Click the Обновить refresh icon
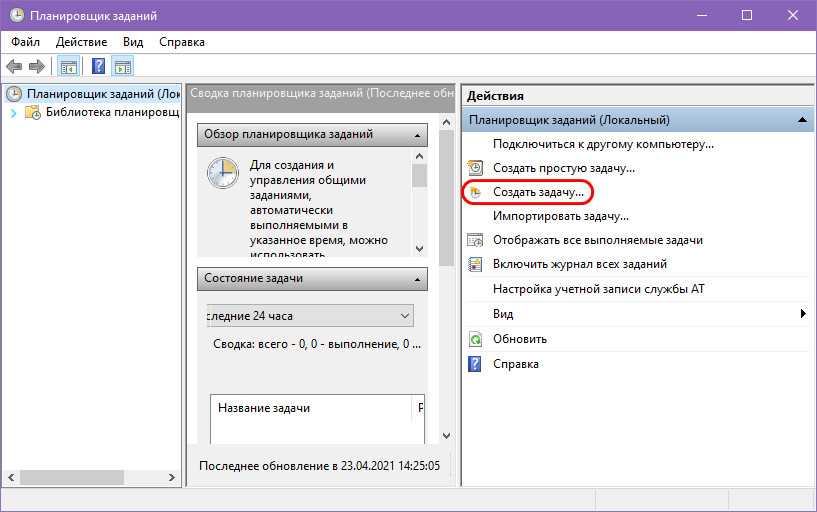Viewport: 817px width, 512px height. [x=476, y=339]
